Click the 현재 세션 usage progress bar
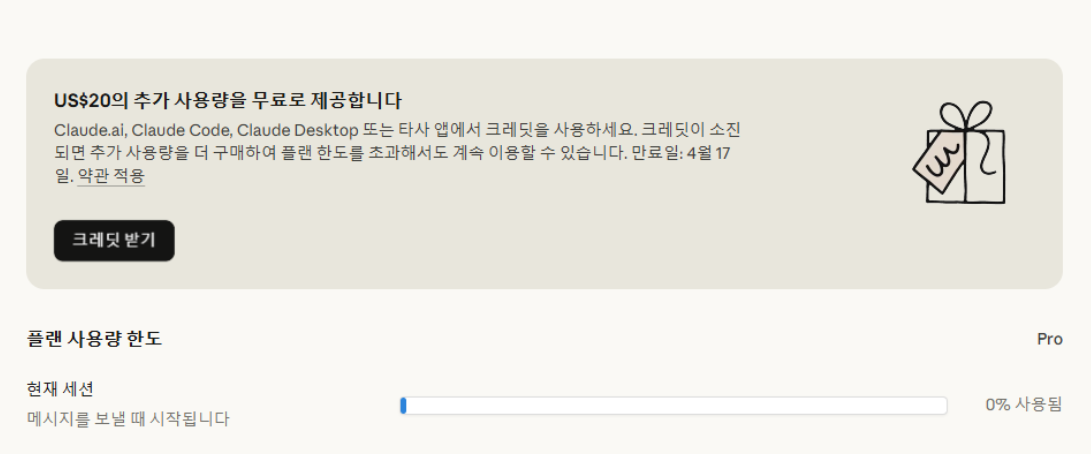This screenshot has height=454, width=1091. 673,405
